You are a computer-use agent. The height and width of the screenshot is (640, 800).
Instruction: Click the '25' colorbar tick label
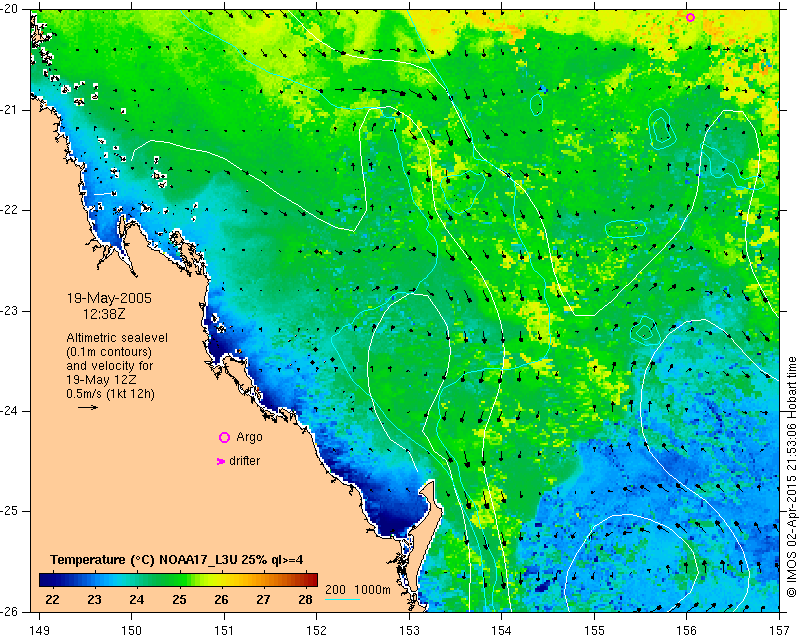tap(179, 599)
